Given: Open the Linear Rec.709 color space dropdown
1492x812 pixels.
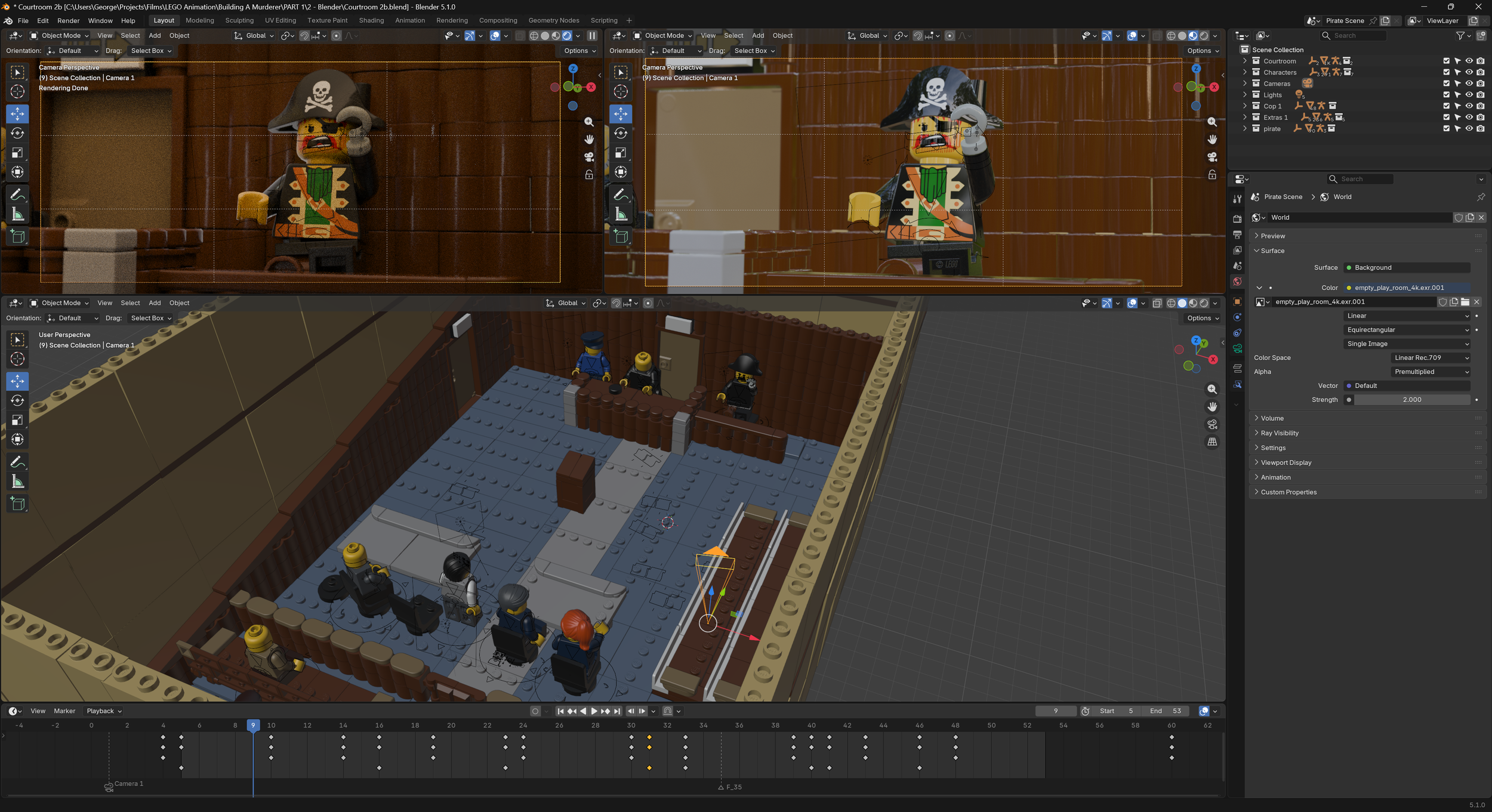Looking at the screenshot, I should pos(1430,358).
